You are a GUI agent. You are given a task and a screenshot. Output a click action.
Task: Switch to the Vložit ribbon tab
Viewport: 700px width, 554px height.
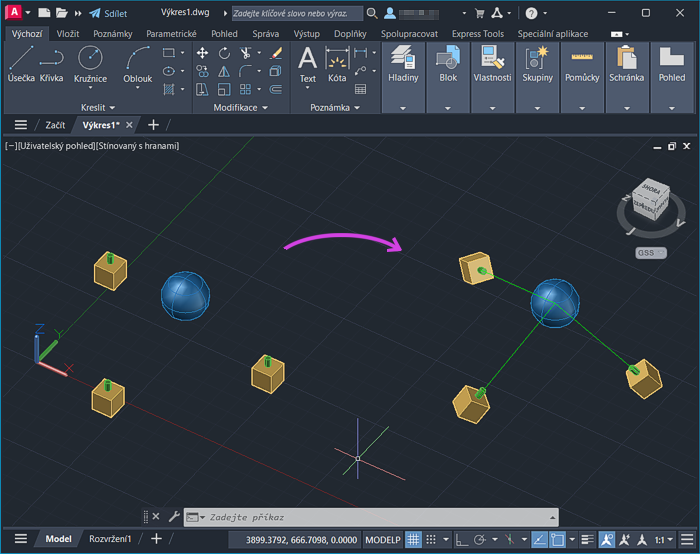pos(68,34)
